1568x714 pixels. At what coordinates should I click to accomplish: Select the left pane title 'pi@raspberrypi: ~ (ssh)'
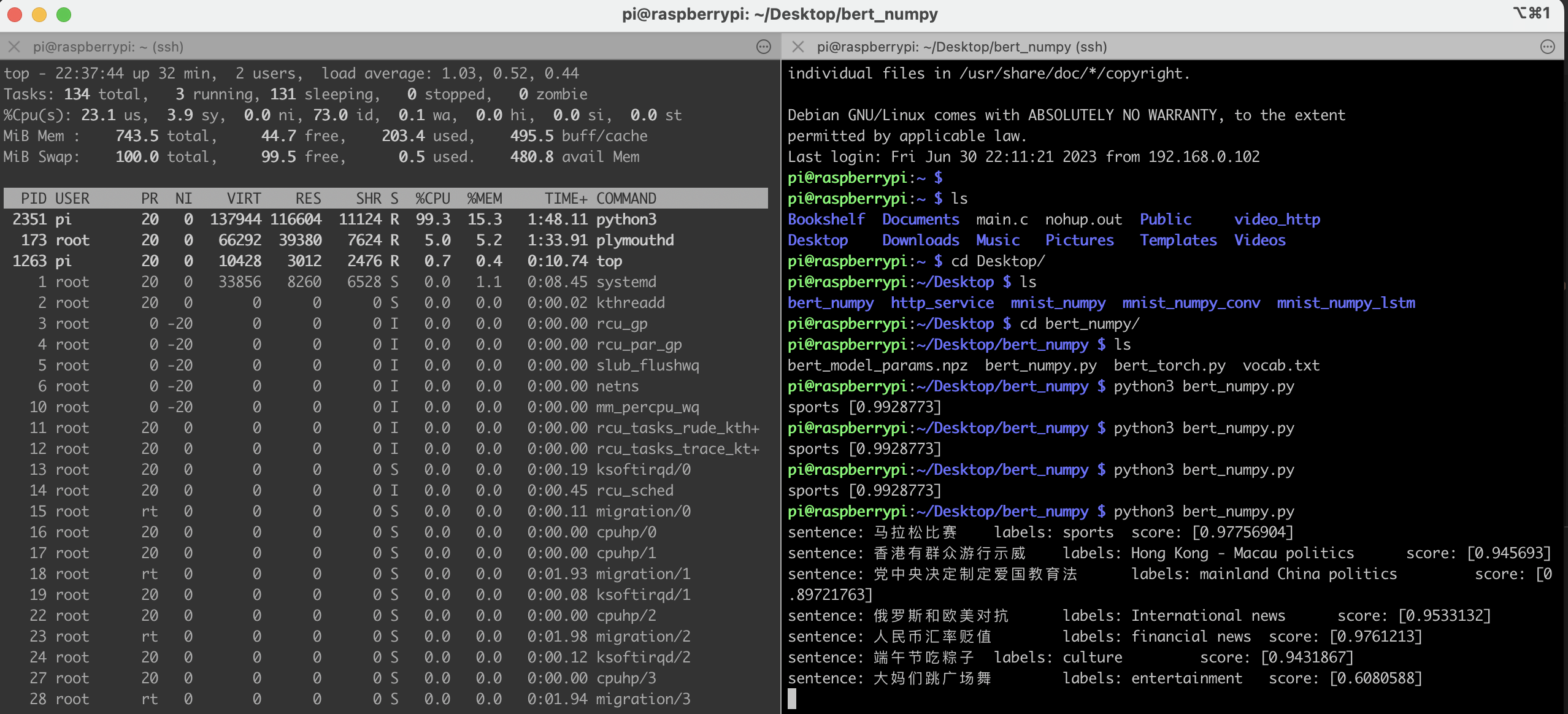(108, 47)
